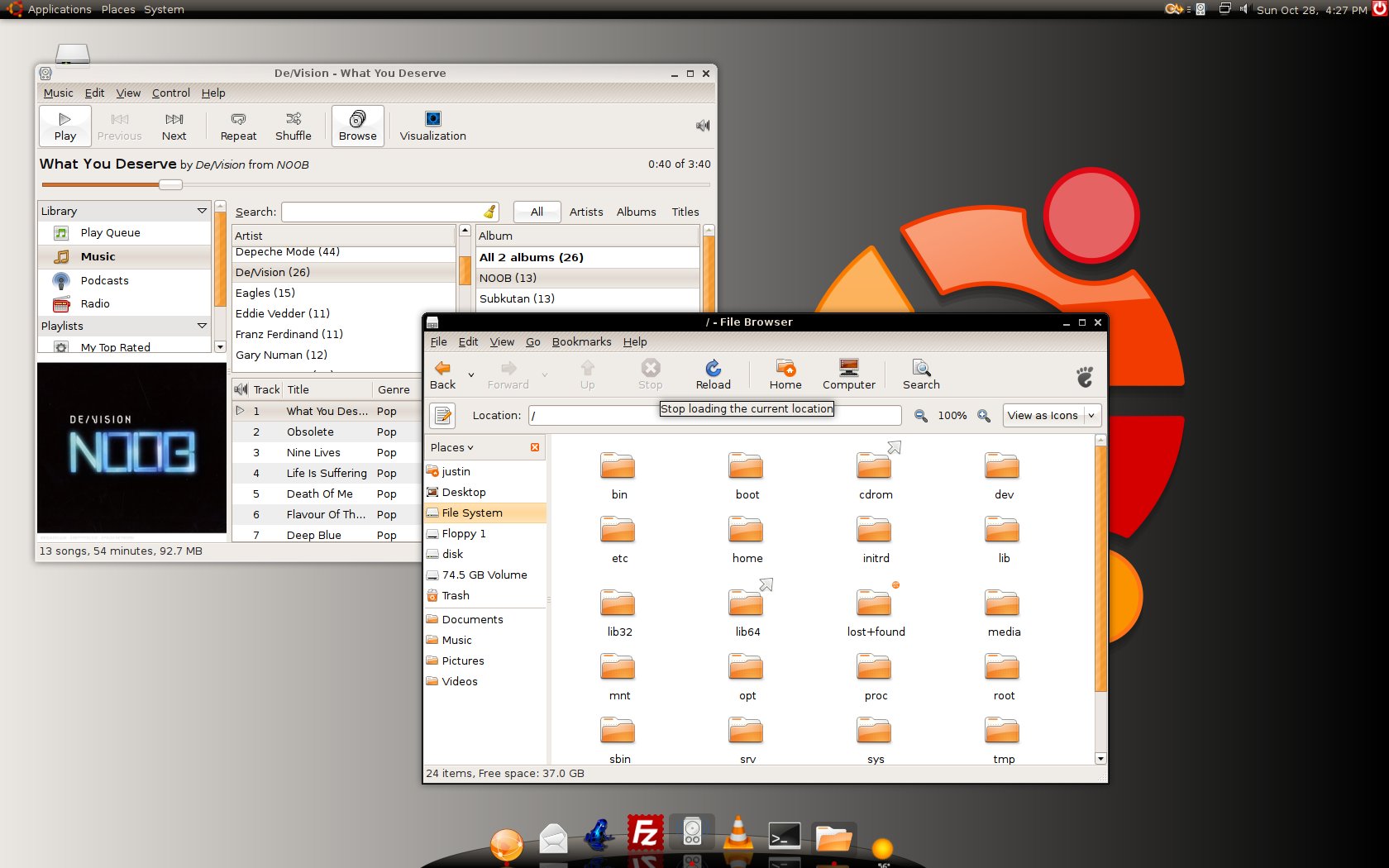This screenshot has width=1389, height=868.
Task: Select Play Queue in Library
Action: pyautogui.click(x=124, y=233)
